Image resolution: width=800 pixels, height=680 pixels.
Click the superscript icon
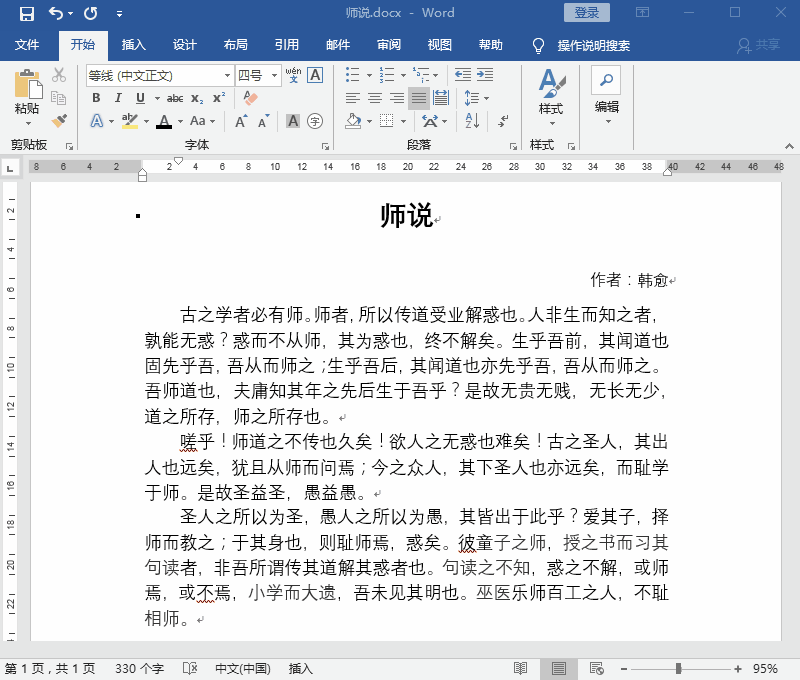pos(219,98)
